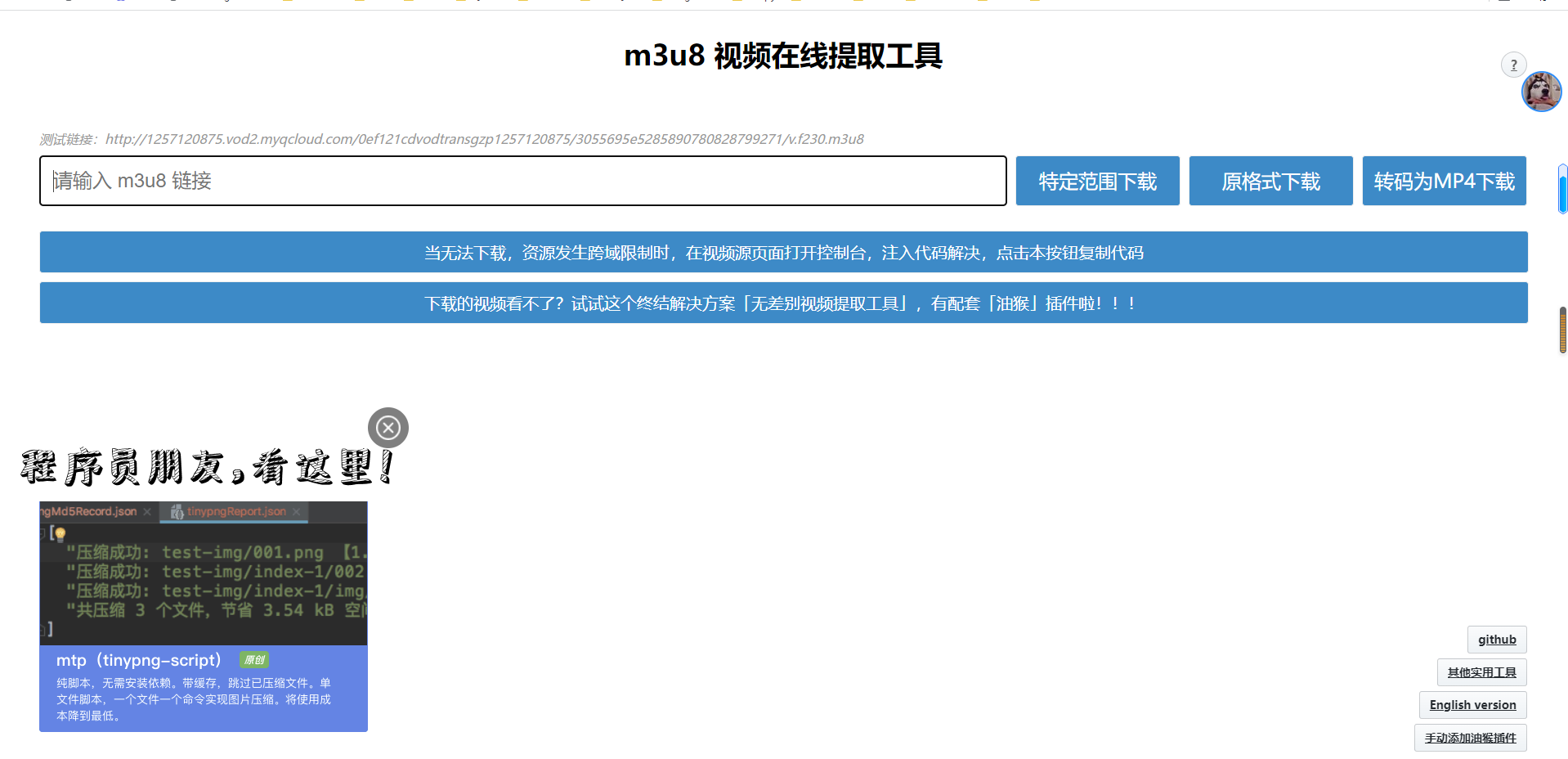Click the banner recommending 无差别视频提取工具
The height and width of the screenshot is (759, 1568).
coord(783,303)
